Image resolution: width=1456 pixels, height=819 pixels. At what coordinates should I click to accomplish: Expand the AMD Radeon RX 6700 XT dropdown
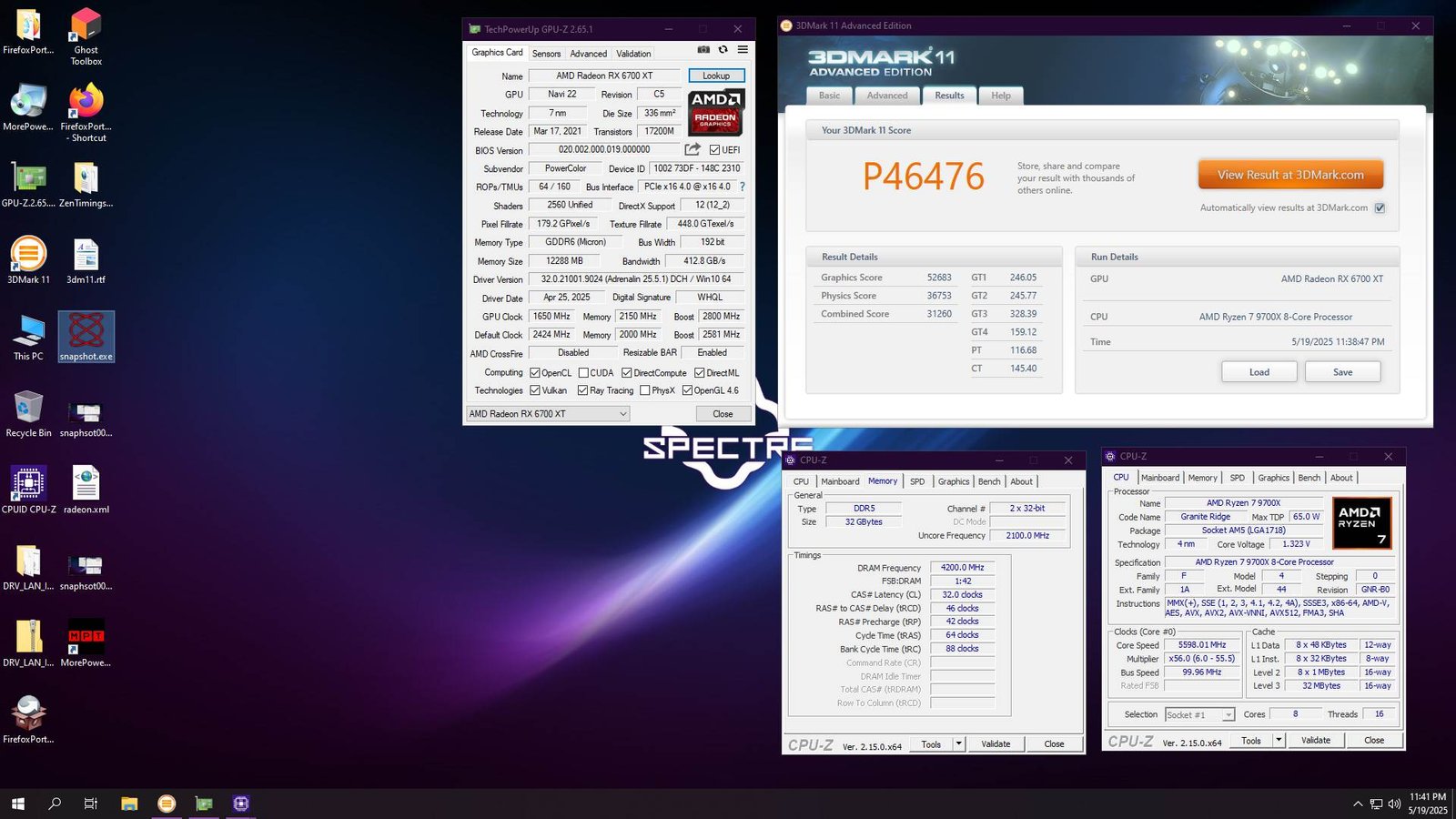click(x=622, y=414)
